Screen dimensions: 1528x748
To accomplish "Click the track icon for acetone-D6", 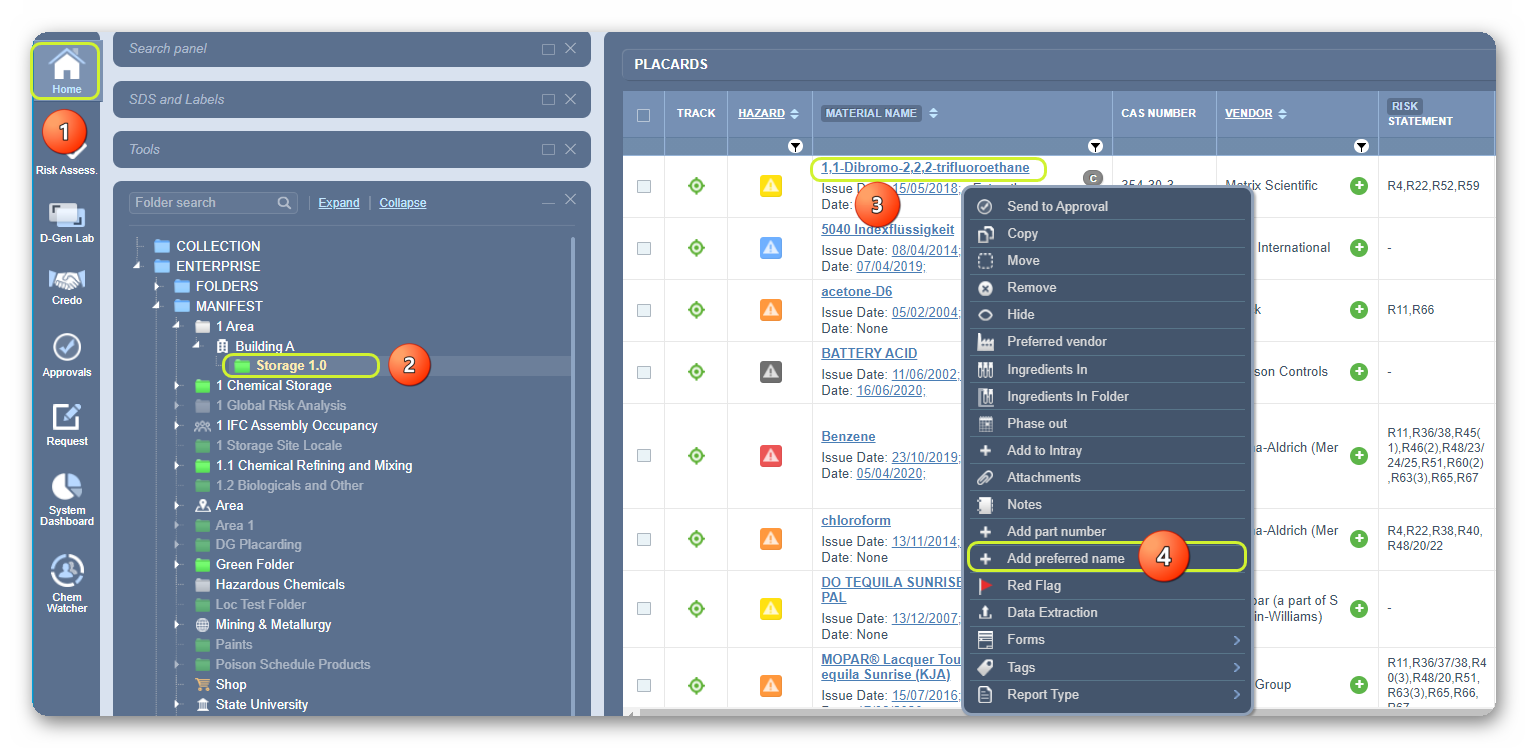I will [x=696, y=310].
